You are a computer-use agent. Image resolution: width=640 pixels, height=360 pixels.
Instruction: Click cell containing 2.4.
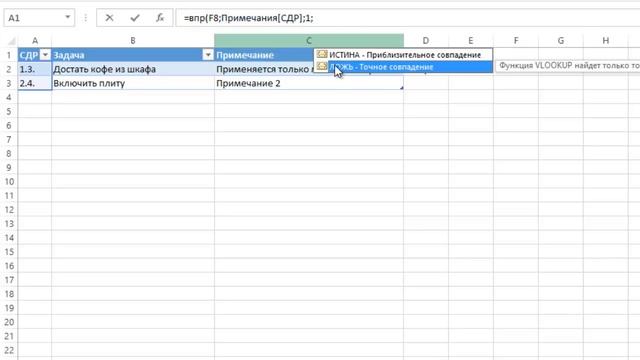[x=35, y=83]
